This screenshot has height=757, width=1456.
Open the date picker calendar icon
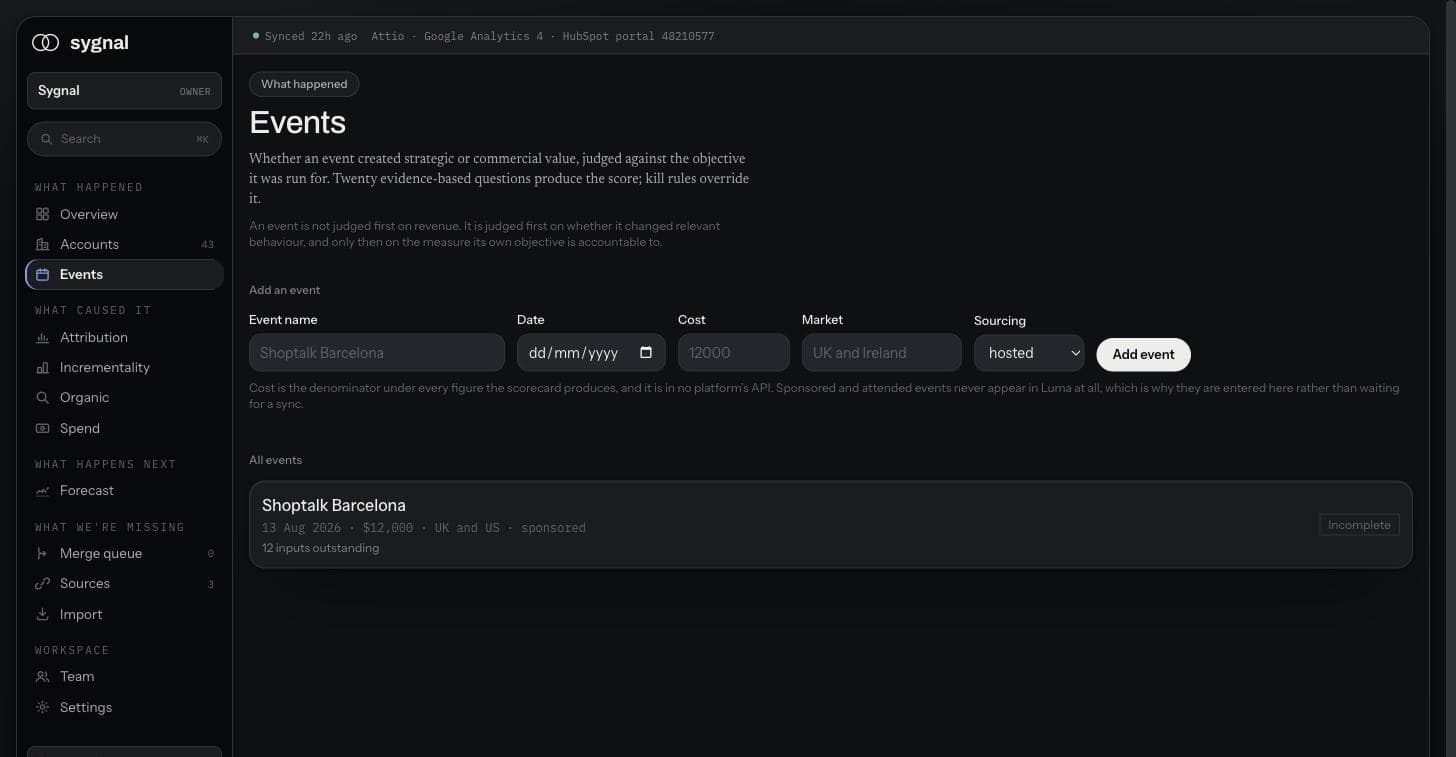click(x=646, y=352)
